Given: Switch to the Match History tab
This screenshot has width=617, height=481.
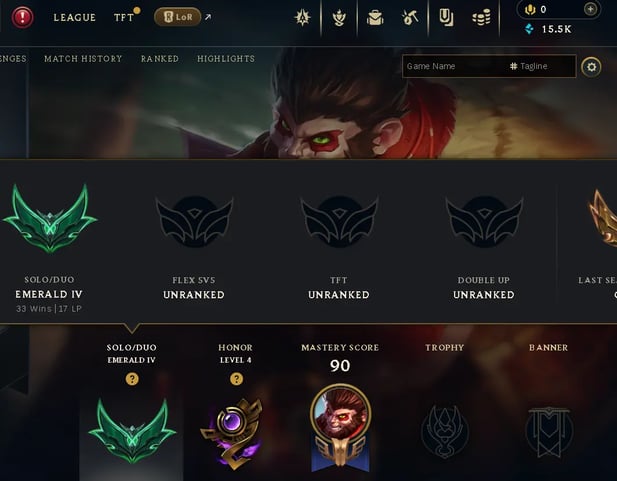Looking at the screenshot, I should [83, 59].
